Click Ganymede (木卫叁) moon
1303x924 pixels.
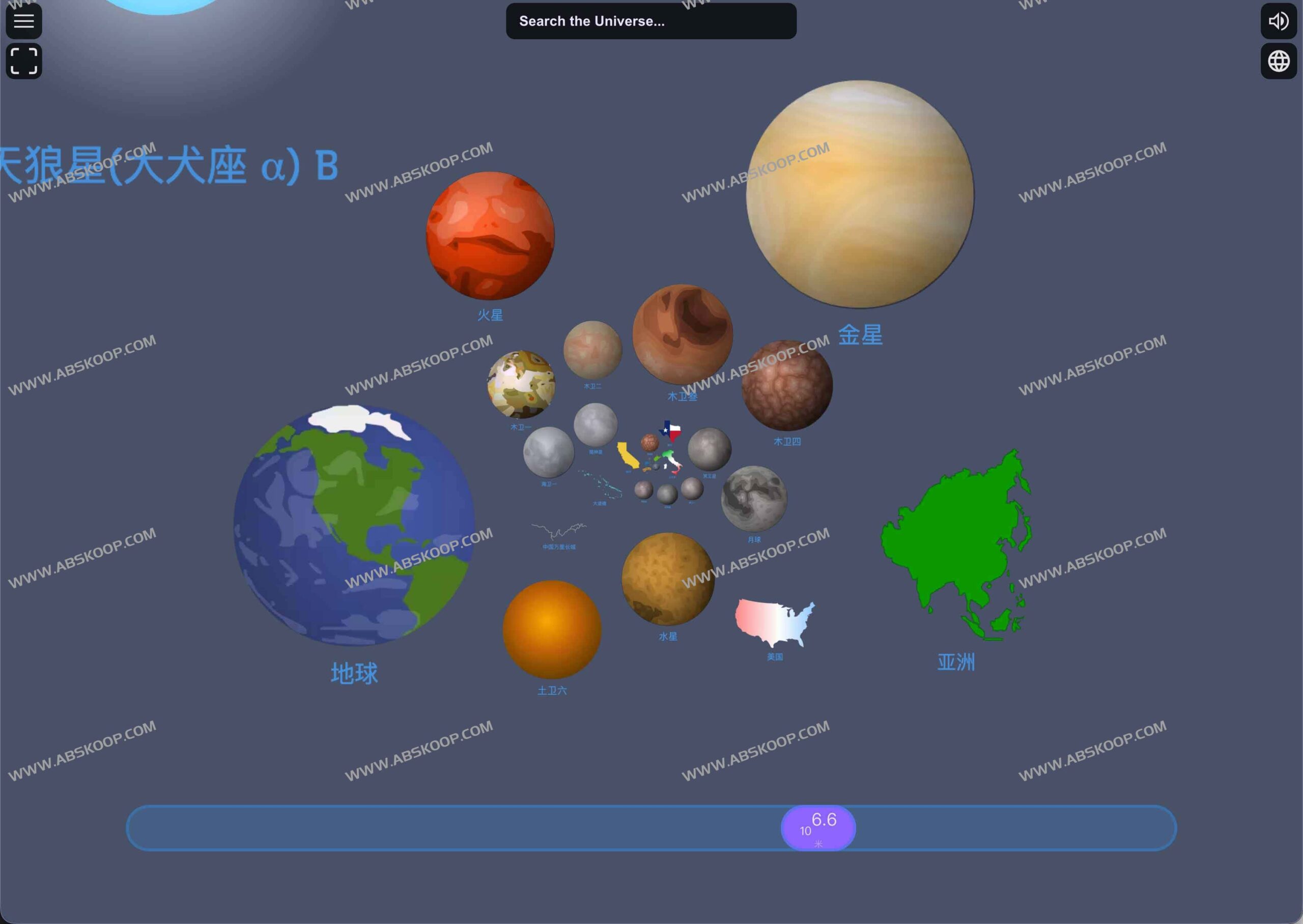click(682, 334)
